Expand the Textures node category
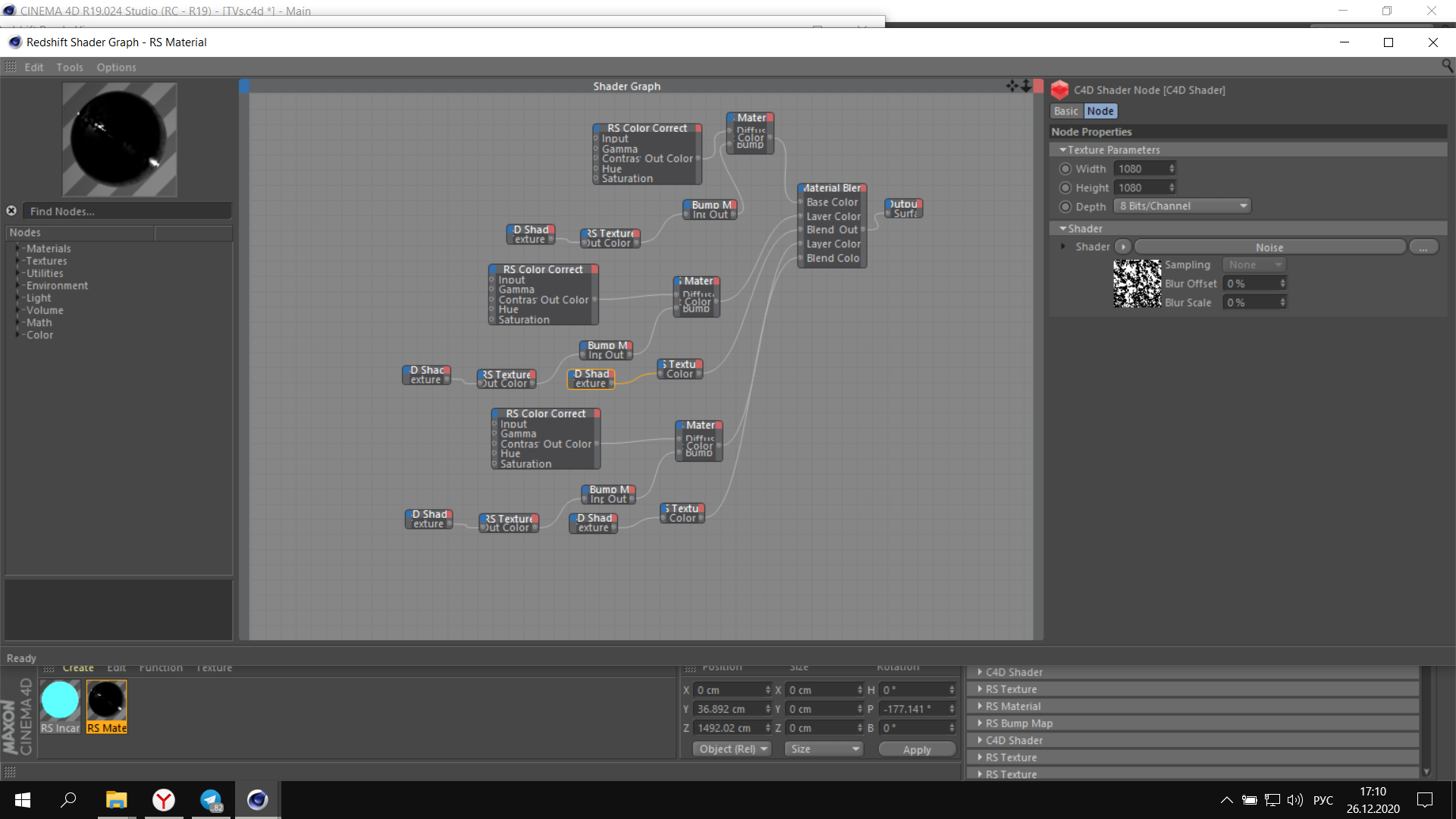 pyautogui.click(x=18, y=261)
